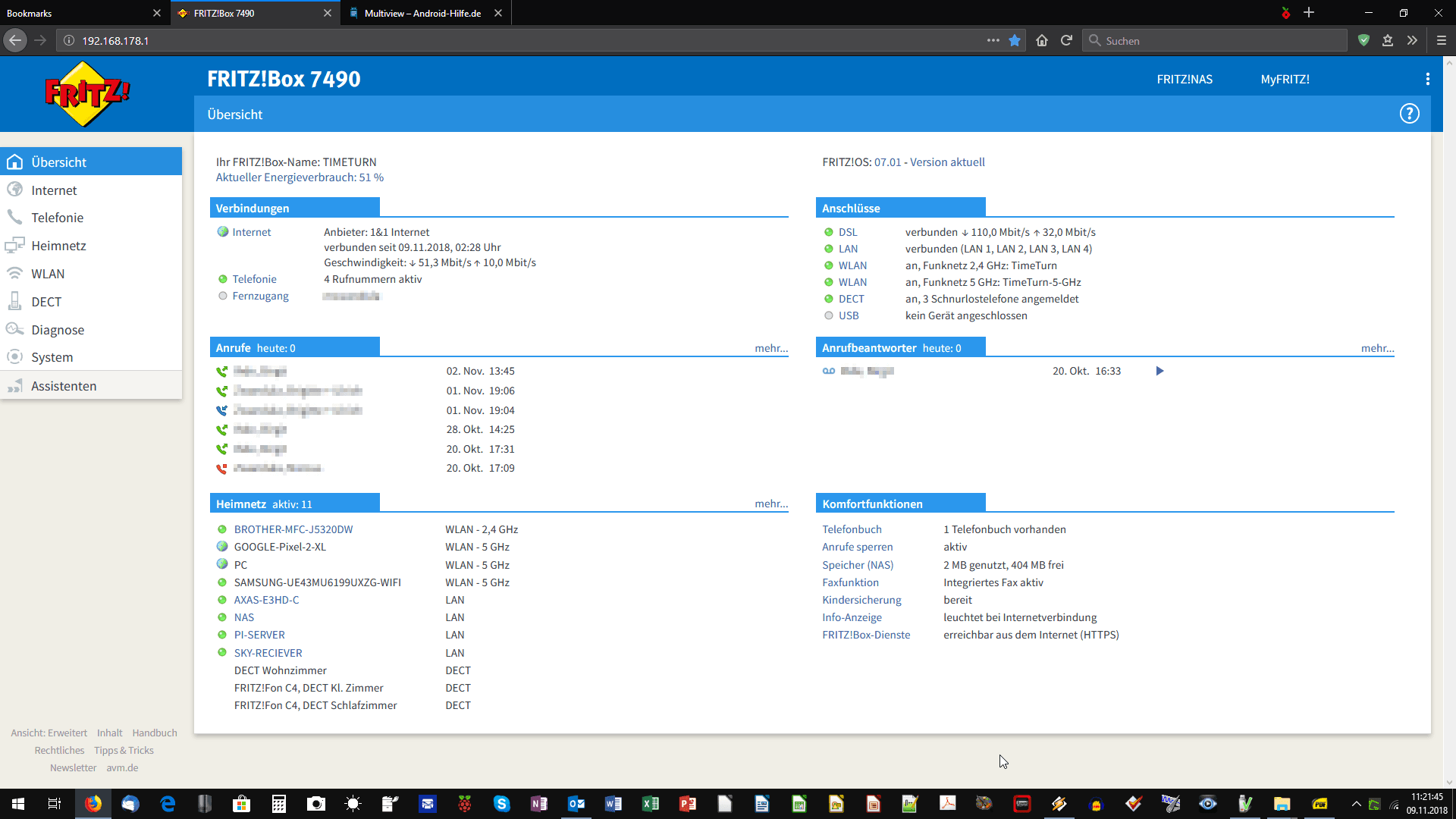Viewport: 1456px width, 819px height.
Task: Open a new browser tab
Action: point(1309,13)
